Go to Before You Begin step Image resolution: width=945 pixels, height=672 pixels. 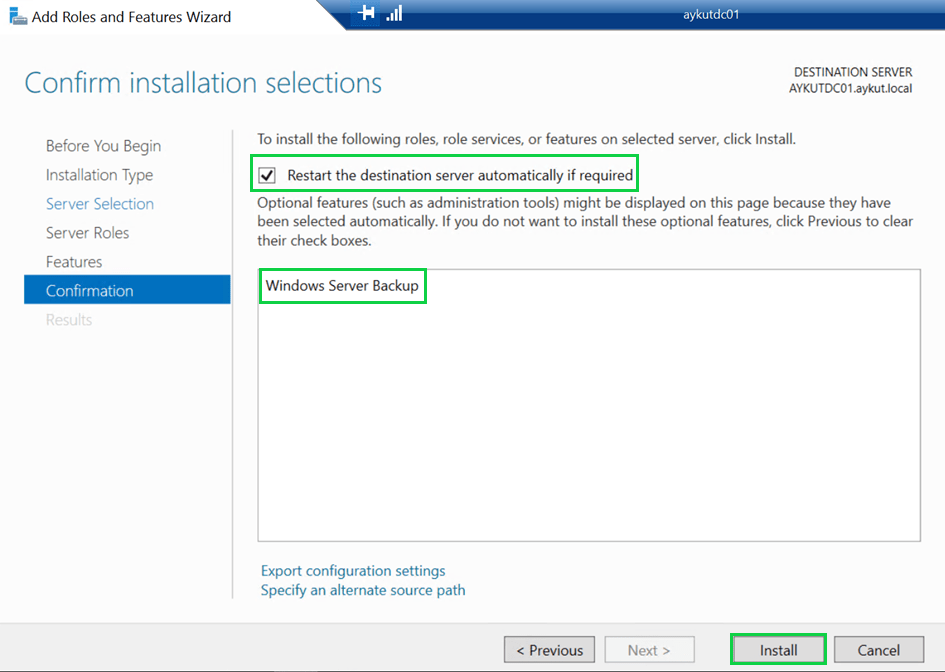(x=103, y=146)
